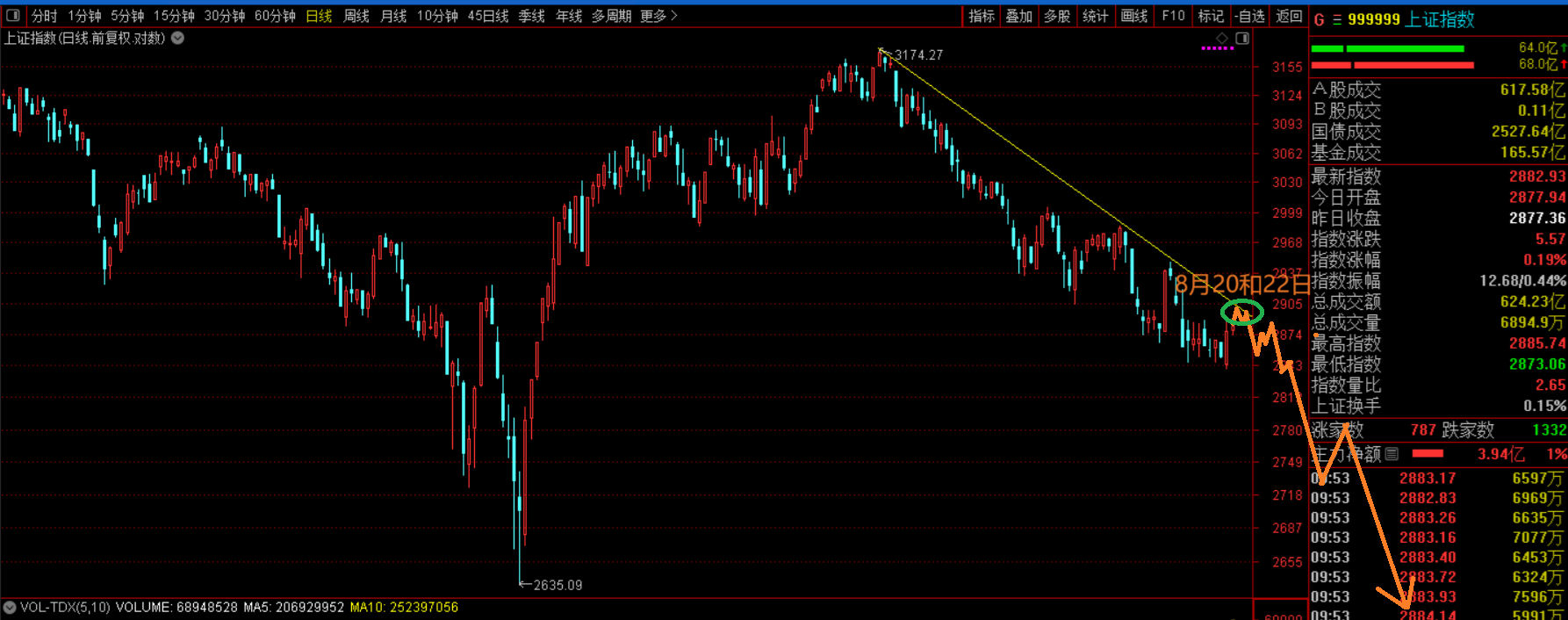Click the 昨日收盘 value 2877.36

pyautogui.click(x=1537, y=218)
